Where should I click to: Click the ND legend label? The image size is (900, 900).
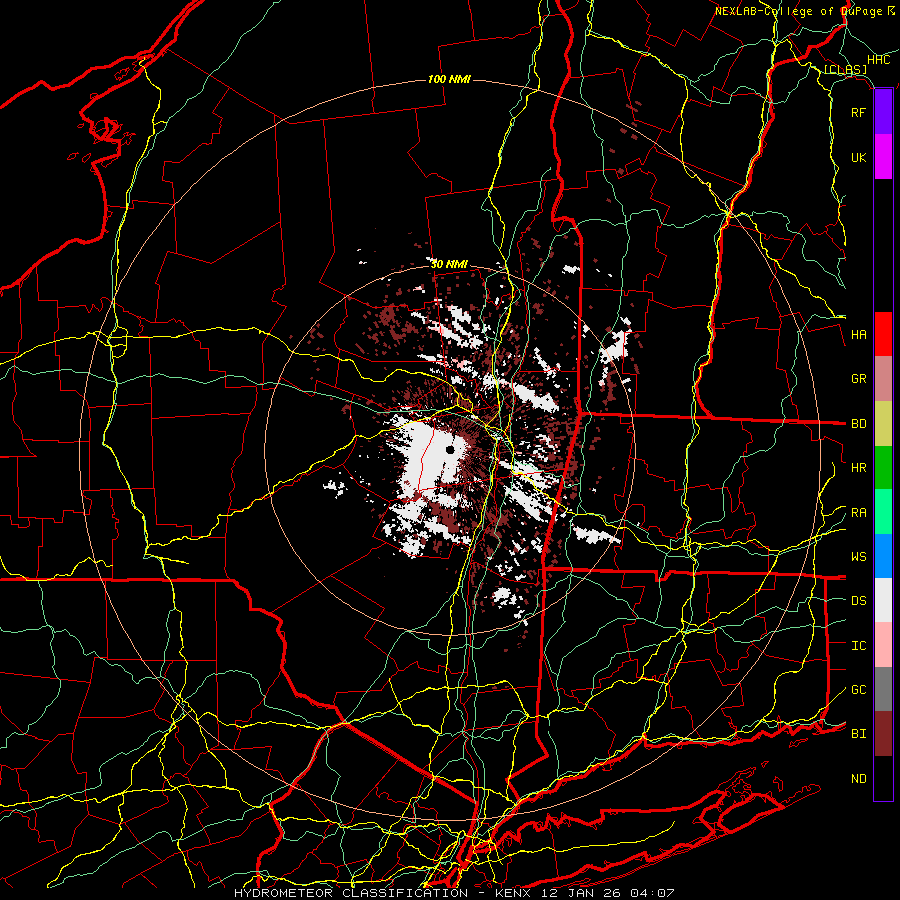pos(859,779)
